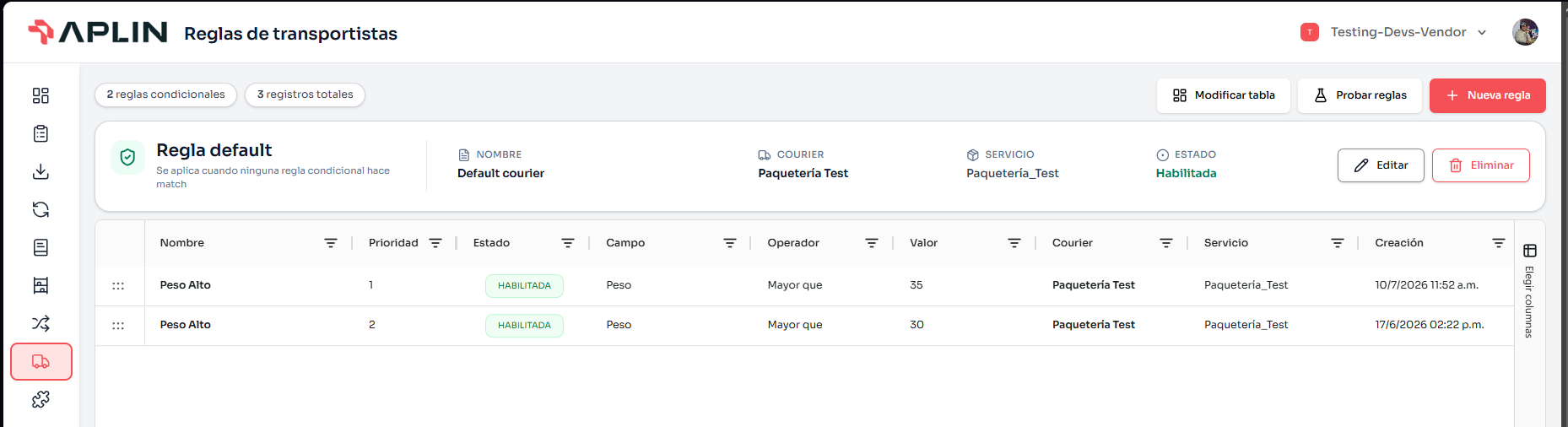
Task: Open the puzzle integrations icon in sidebar
Action: pyautogui.click(x=41, y=399)
